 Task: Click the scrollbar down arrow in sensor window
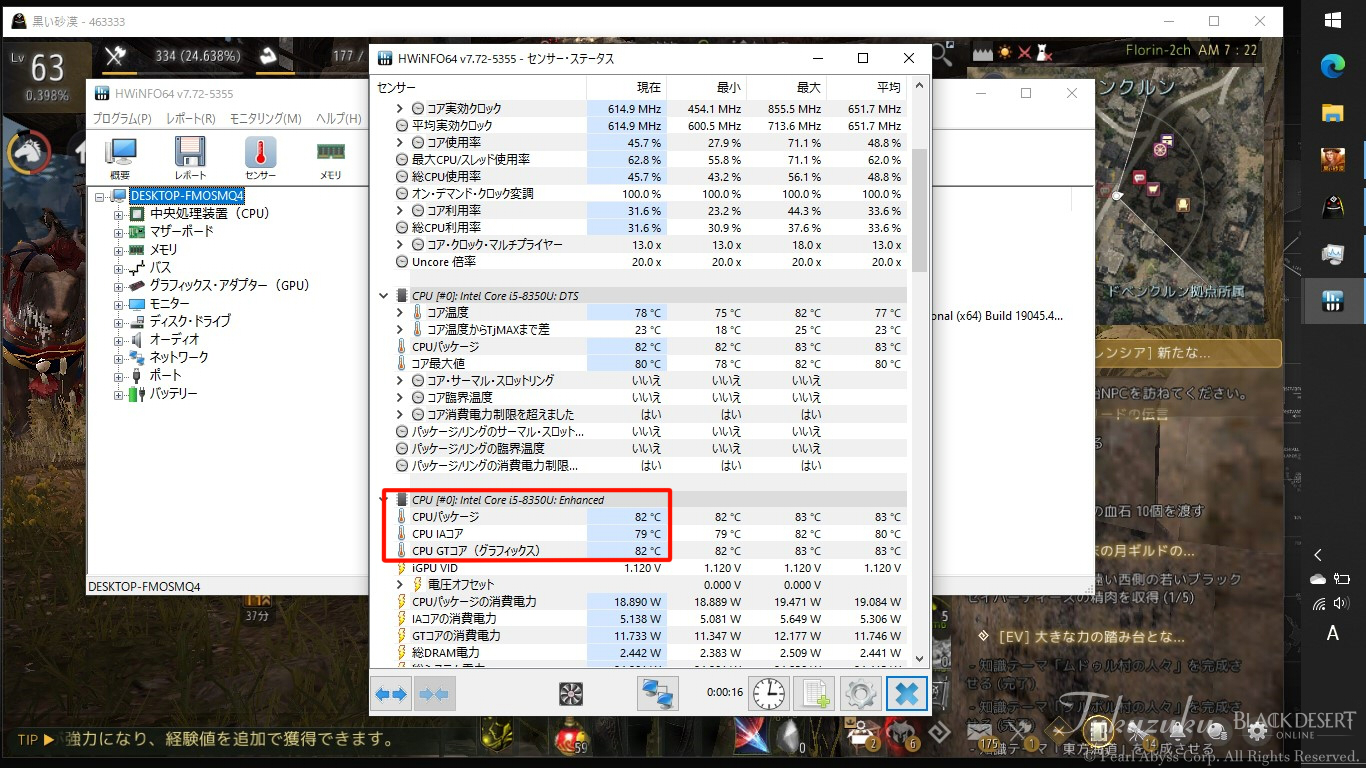tap(920, 659)
